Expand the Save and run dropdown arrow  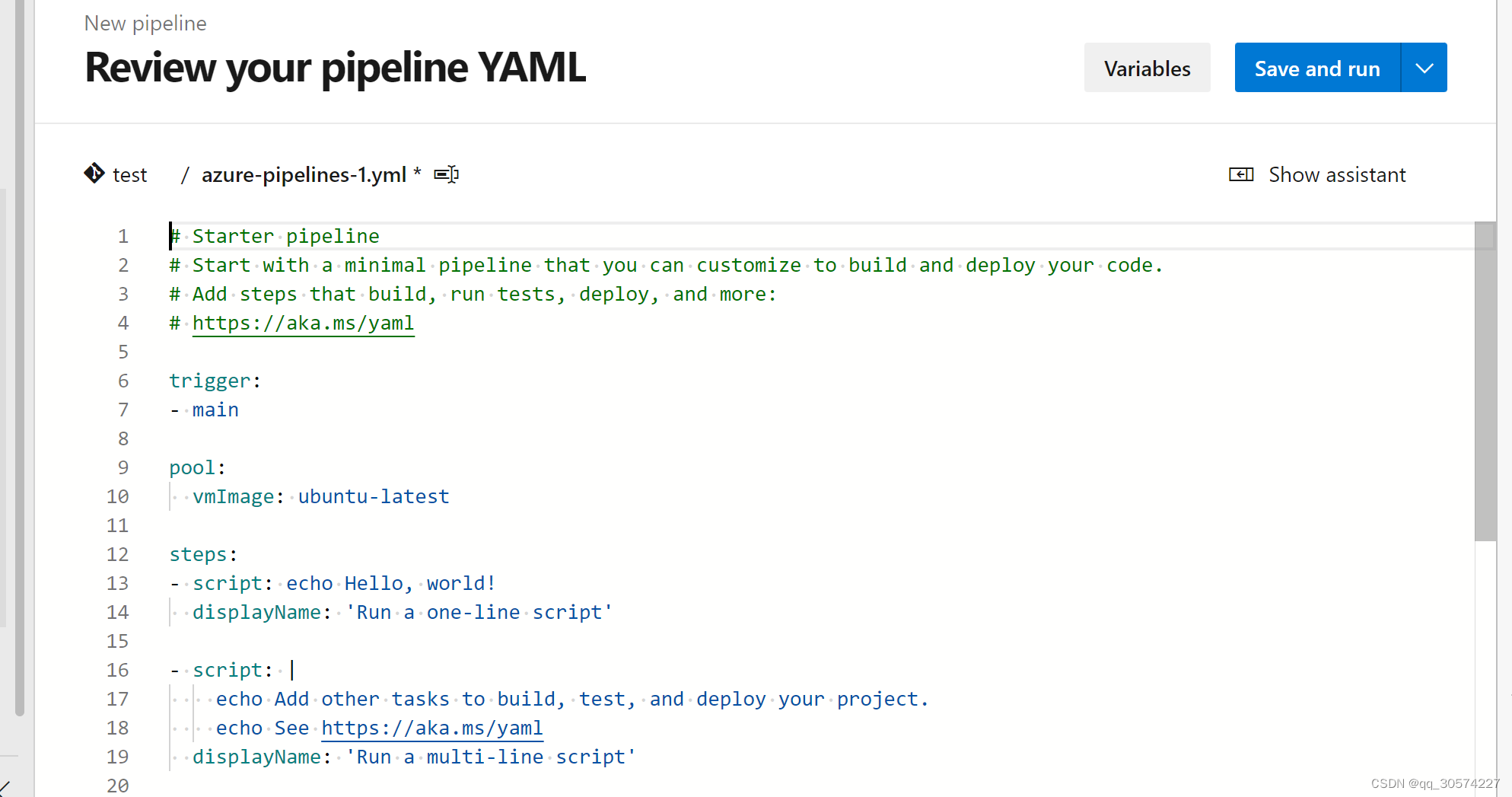(x=1424, y=68)
